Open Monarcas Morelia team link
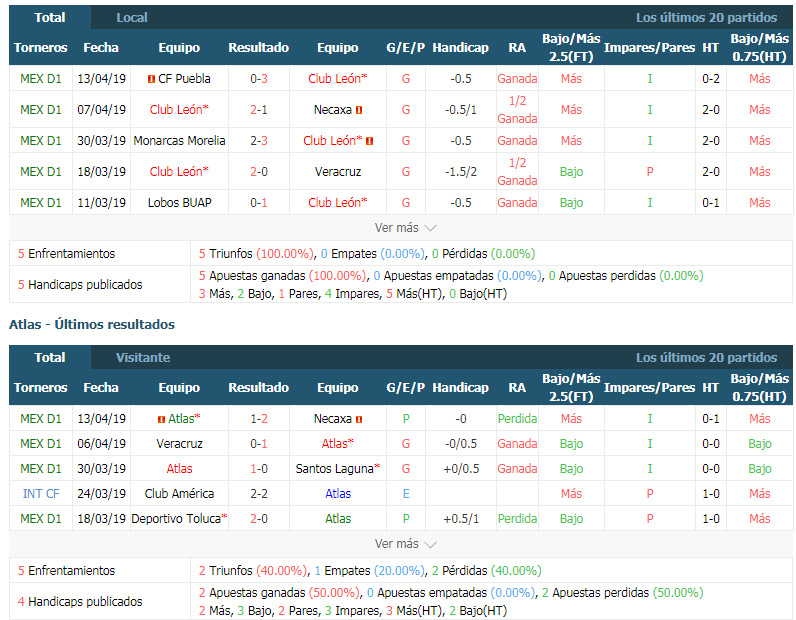The width and height of the screenshot is (796, 620). click(179, 141)
